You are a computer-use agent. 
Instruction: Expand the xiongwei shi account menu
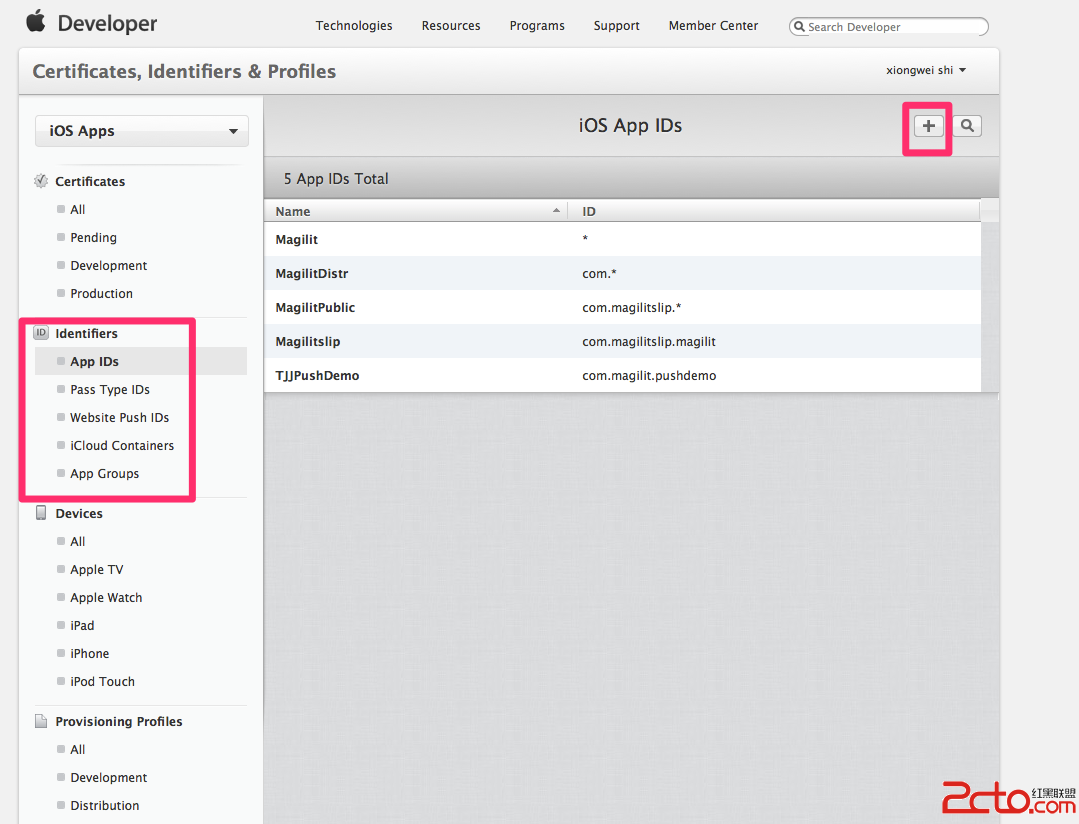[x=926, y=71]
